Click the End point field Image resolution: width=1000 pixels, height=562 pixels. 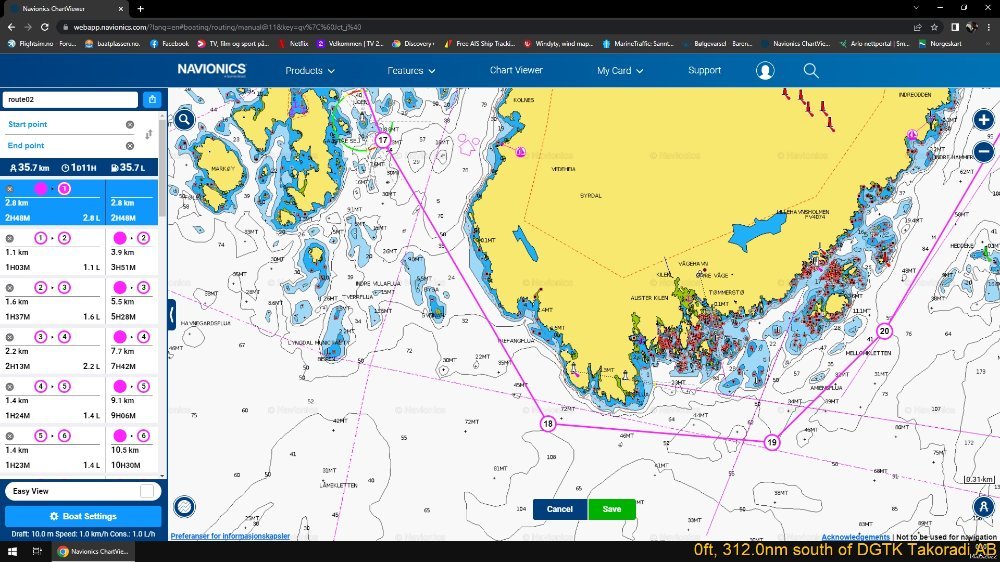(x=64, y=146)
